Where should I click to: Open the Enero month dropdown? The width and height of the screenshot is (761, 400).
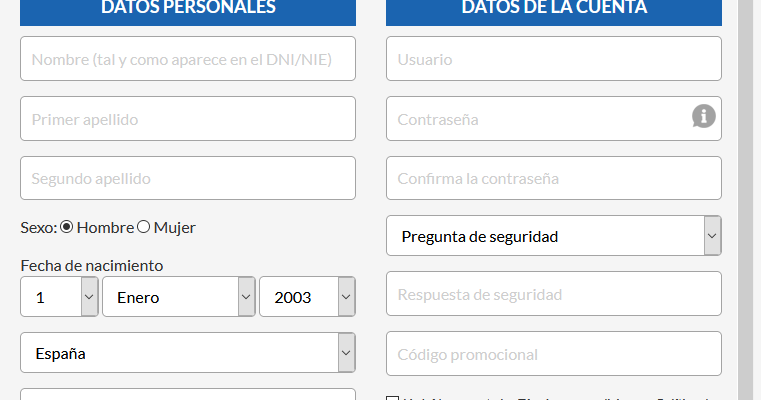pos(179,297)
